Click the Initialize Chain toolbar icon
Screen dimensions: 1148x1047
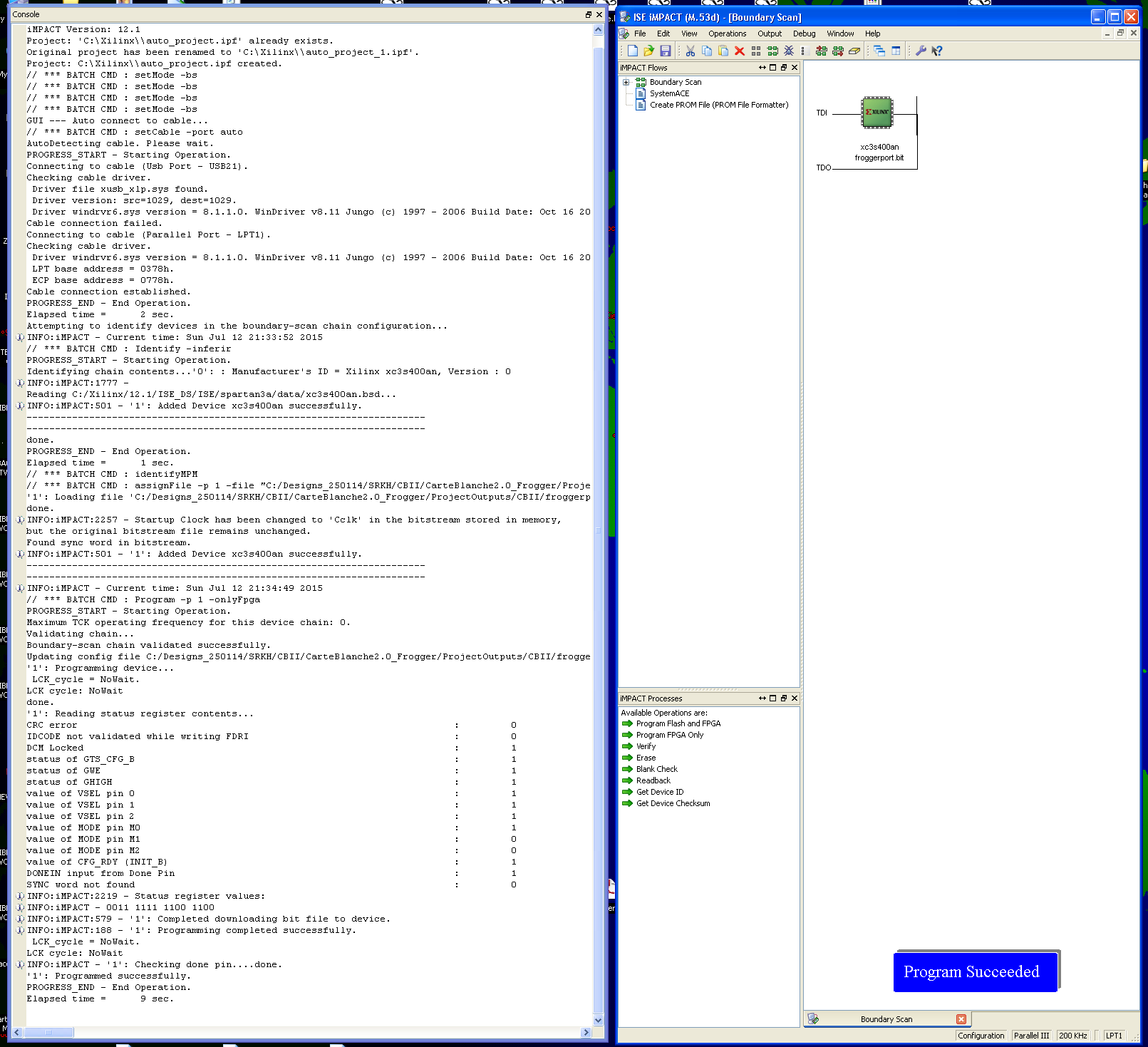[772, 51]
